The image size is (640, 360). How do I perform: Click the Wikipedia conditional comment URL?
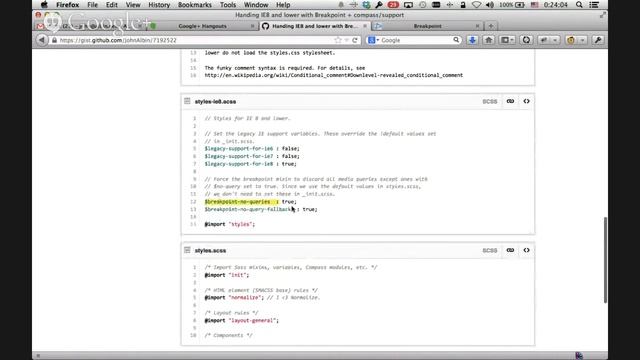coord(334,75)
